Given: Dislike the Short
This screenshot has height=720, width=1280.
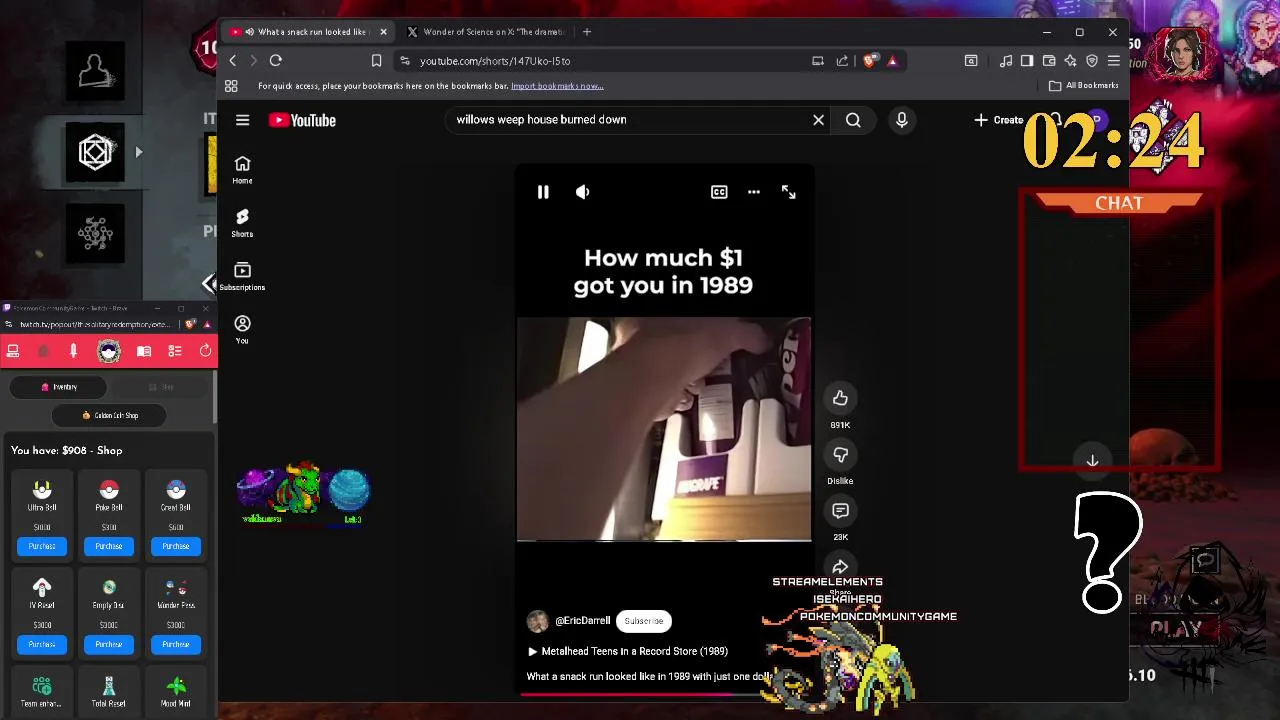Looking at the screenshot, I should [840, 455].
